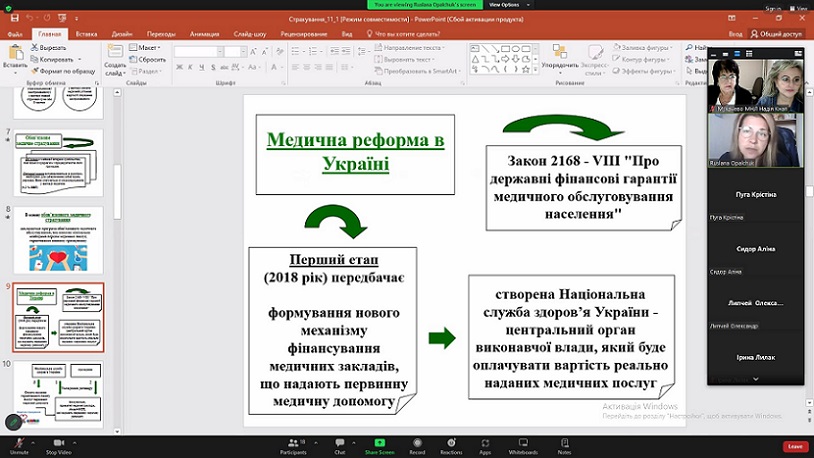Open the font size combo box
Viewport: 814px width, 458px height.
pyautogui.click(x=236, y=51)
